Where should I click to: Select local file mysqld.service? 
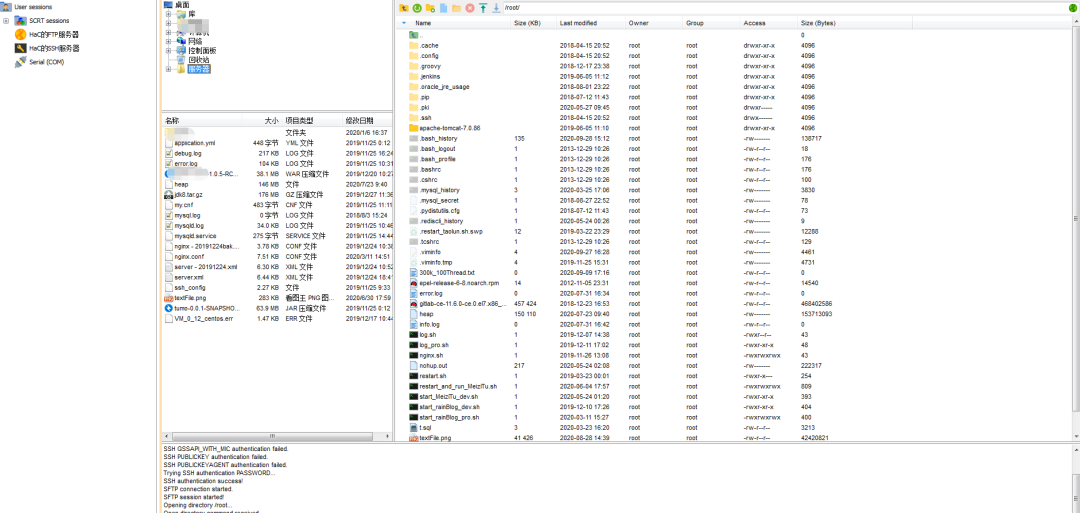coord(190,235)
